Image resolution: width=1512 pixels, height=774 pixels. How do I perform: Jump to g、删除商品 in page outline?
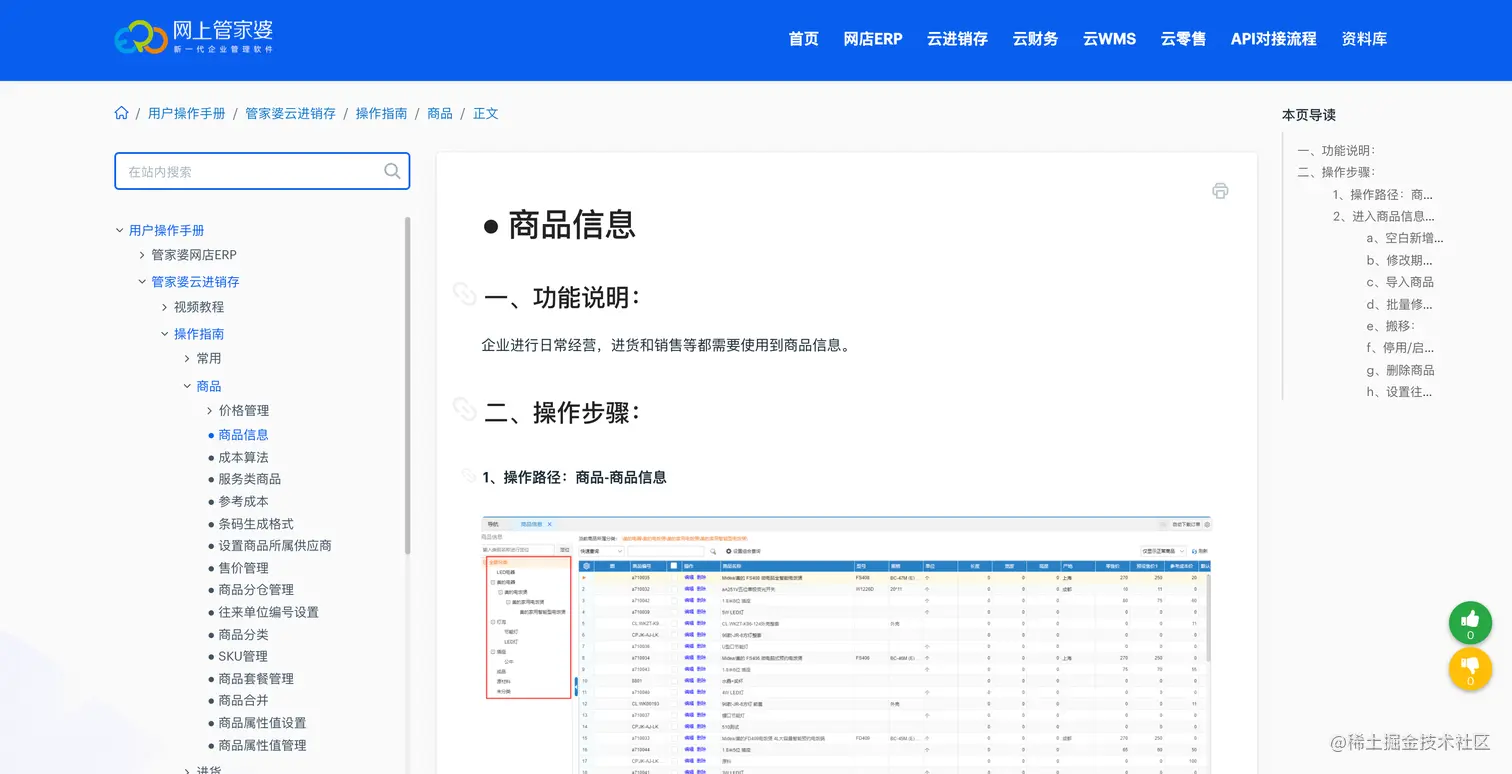[x=1400, y=370]
